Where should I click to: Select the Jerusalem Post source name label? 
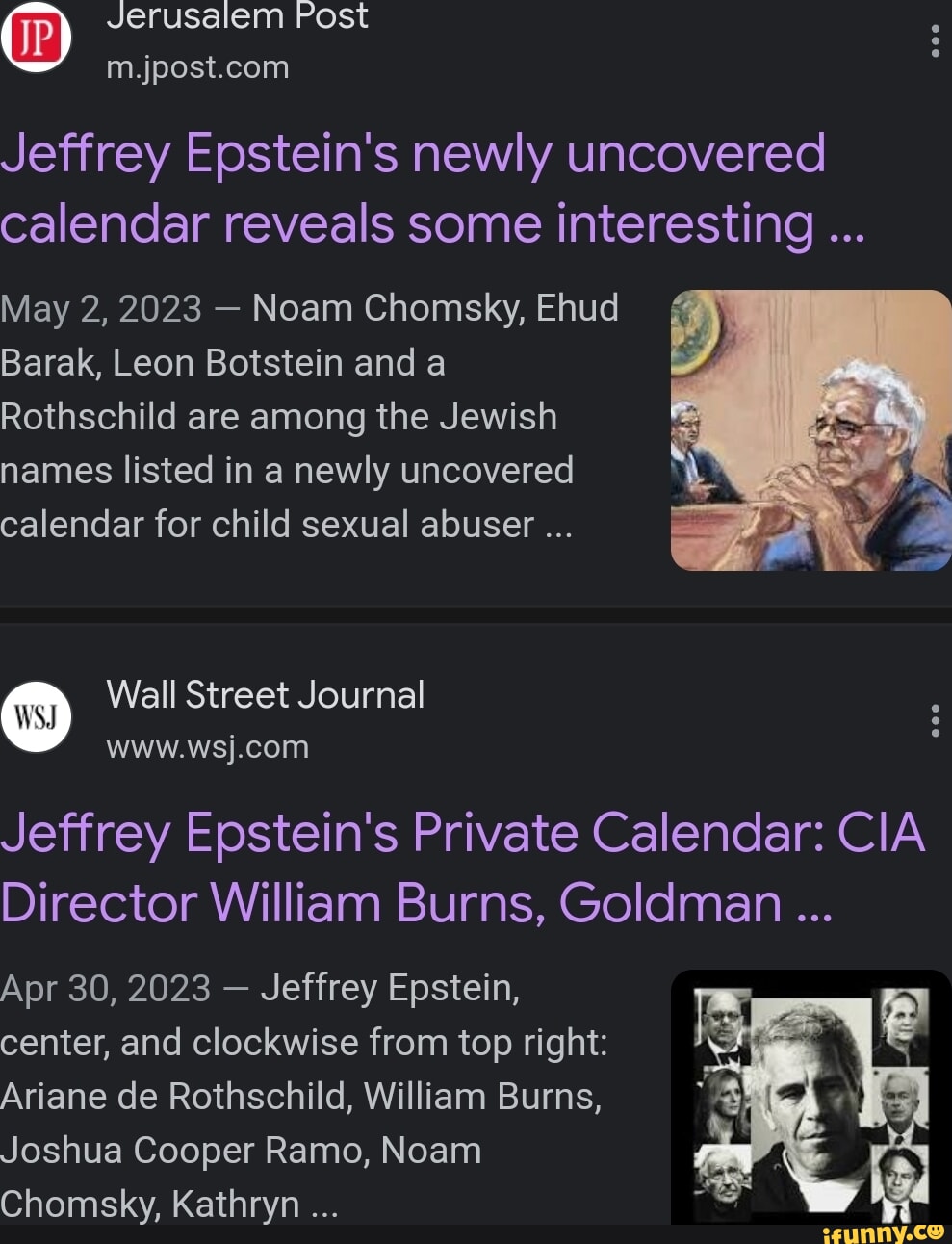click(x=239, y=15)
